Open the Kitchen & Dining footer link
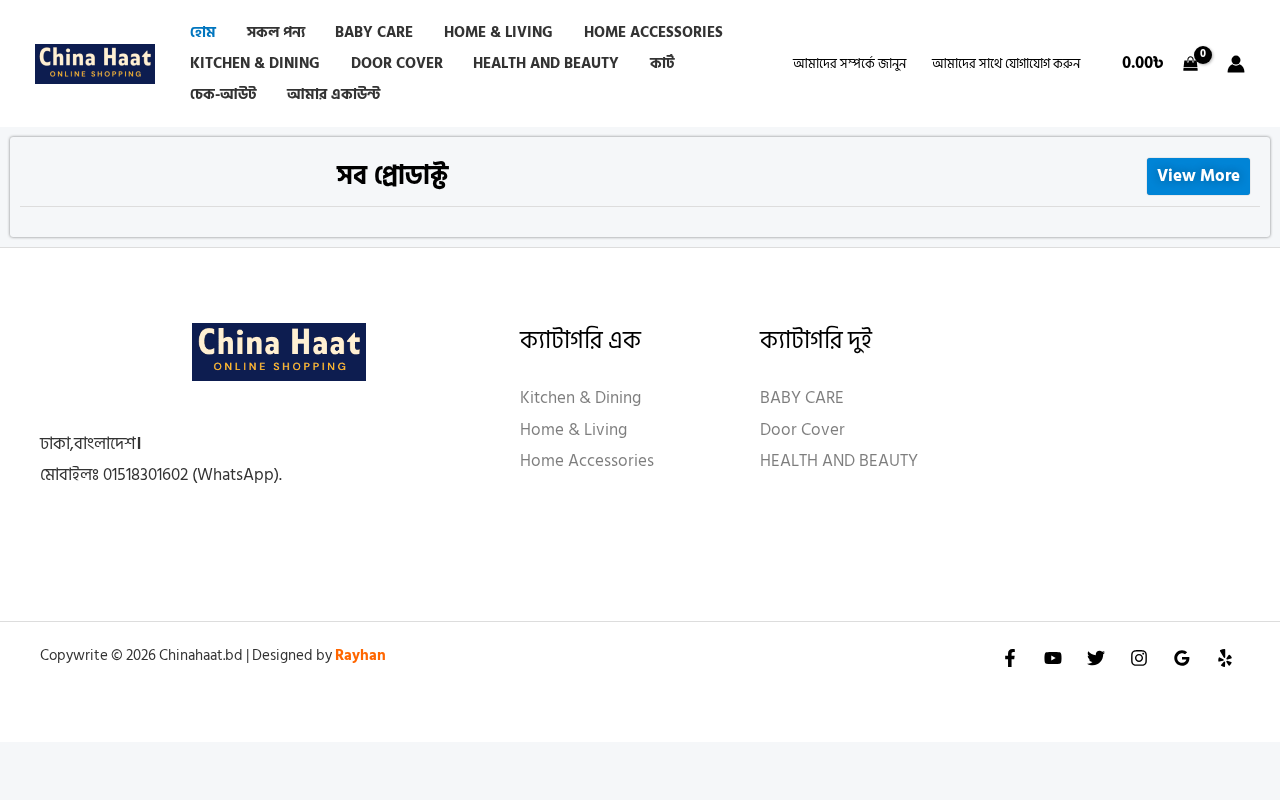Image resolution: width=1280 pixels, height=800 pixels. point(580,398)
